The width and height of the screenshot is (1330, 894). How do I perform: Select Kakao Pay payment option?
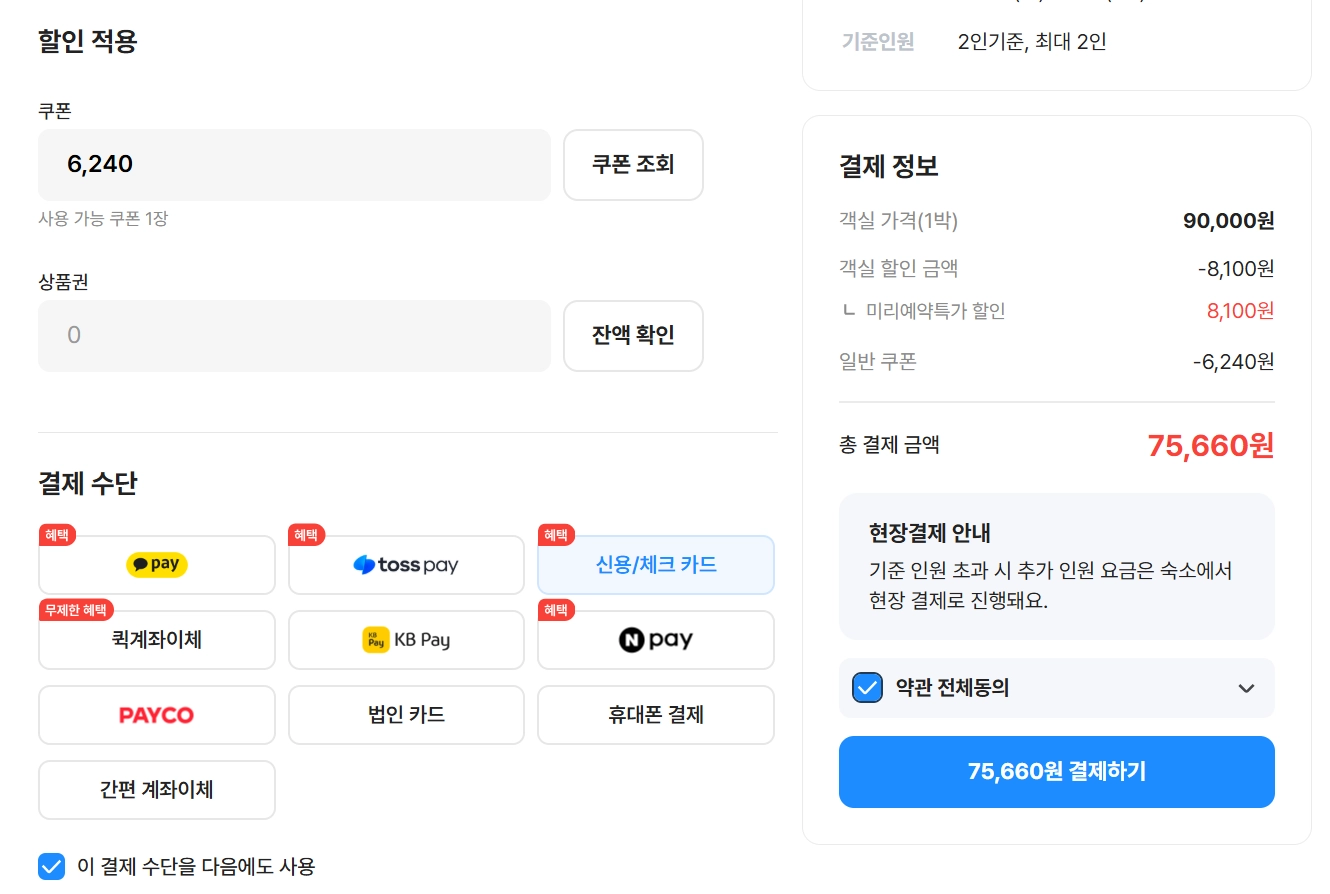[x=157, y=565]
